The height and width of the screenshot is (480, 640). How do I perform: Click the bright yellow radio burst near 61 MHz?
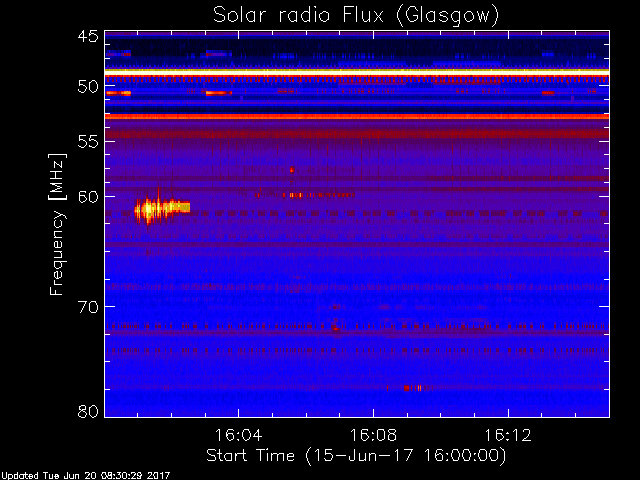tap(162, 208)
